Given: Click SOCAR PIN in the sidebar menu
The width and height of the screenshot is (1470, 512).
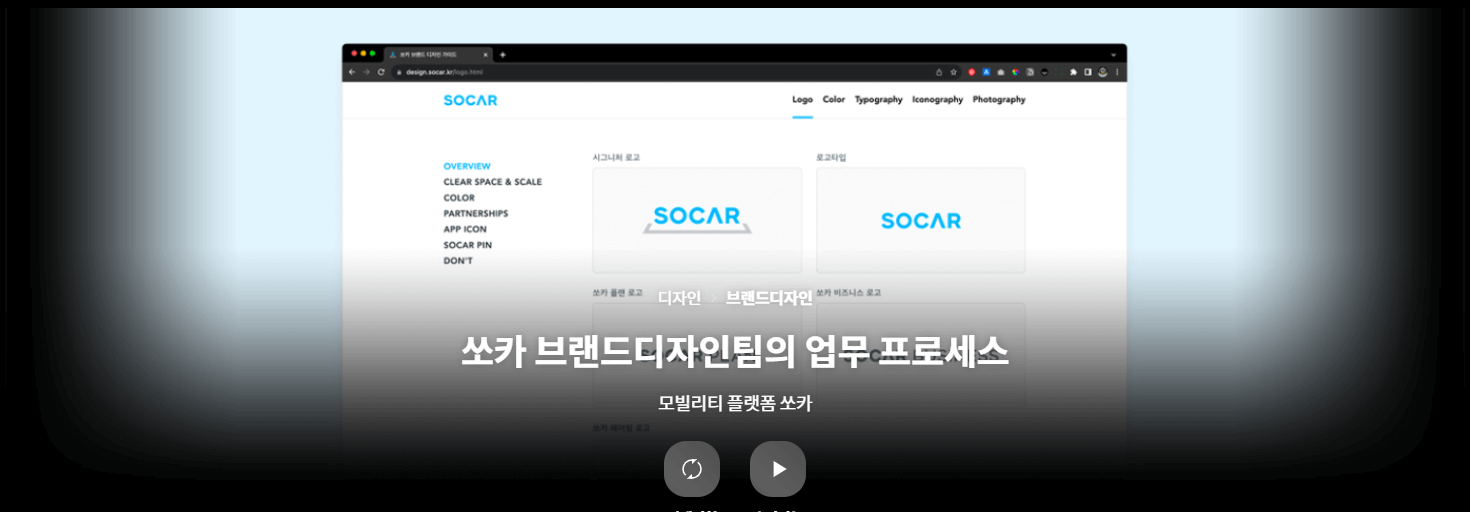Looking at the screenshot, I should tap(468, 245).
